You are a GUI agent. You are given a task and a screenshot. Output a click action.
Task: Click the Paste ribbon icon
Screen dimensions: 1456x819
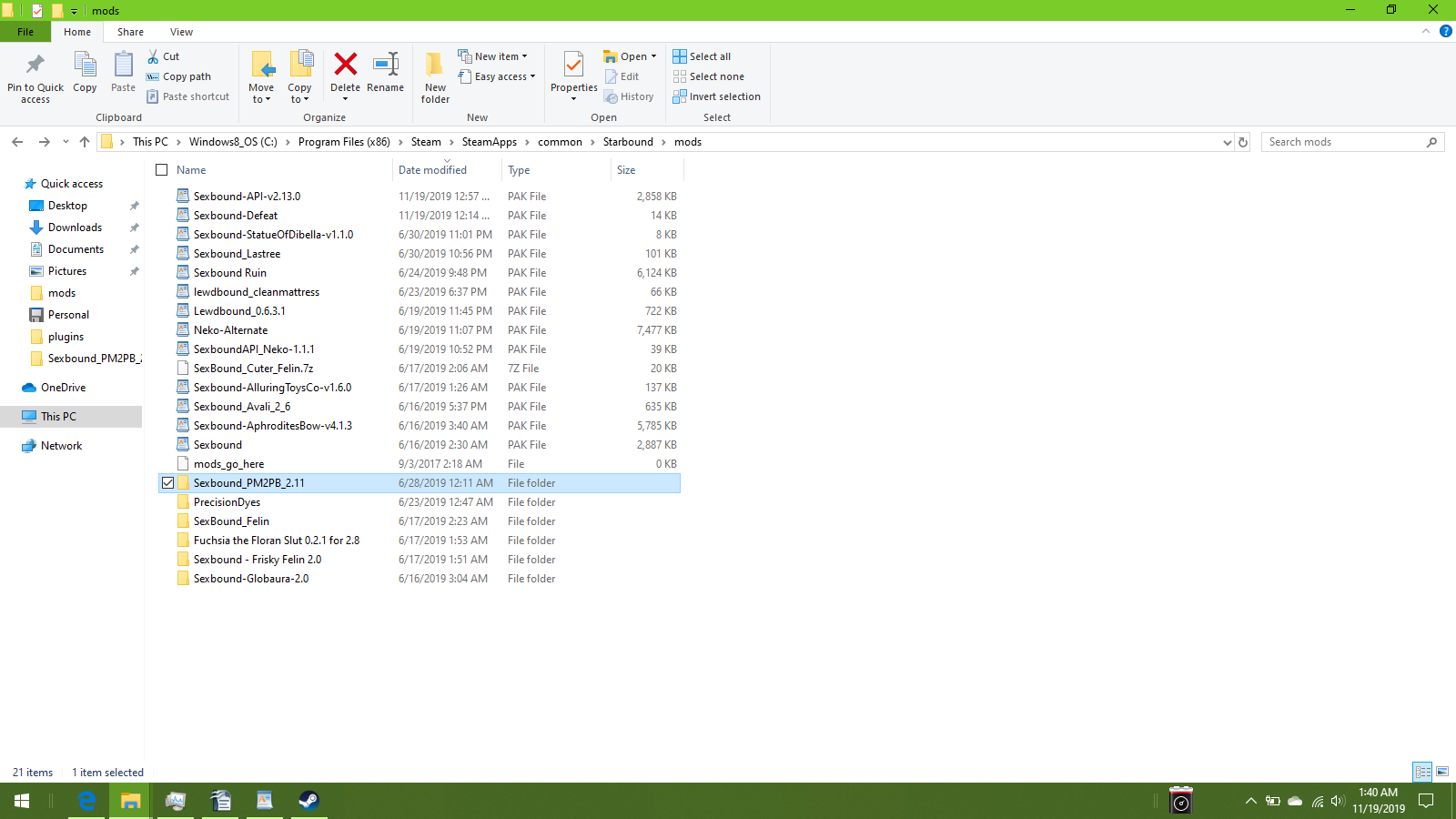tap(123, 73)
